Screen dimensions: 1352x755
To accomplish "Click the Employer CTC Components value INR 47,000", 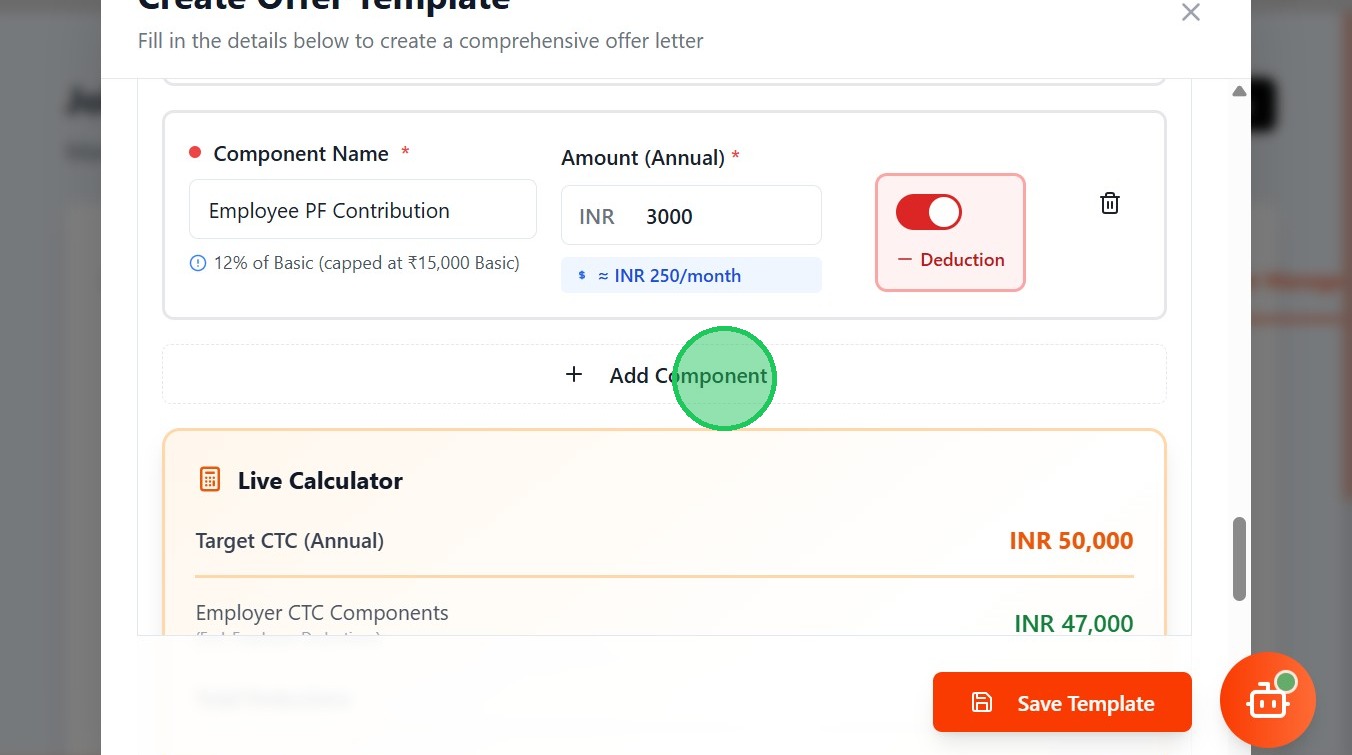I will click(1073, 624).
